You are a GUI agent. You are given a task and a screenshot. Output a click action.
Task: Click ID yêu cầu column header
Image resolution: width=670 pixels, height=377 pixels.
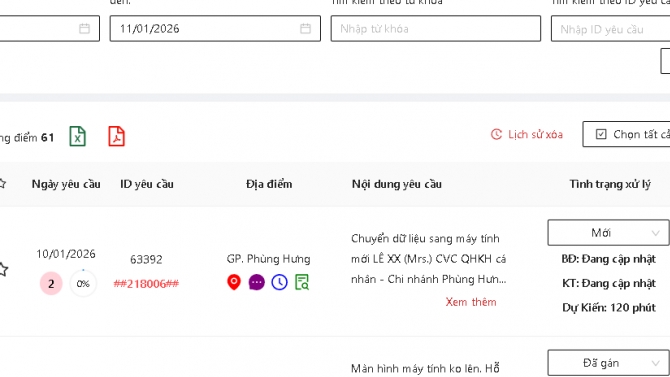pos(147,184)
